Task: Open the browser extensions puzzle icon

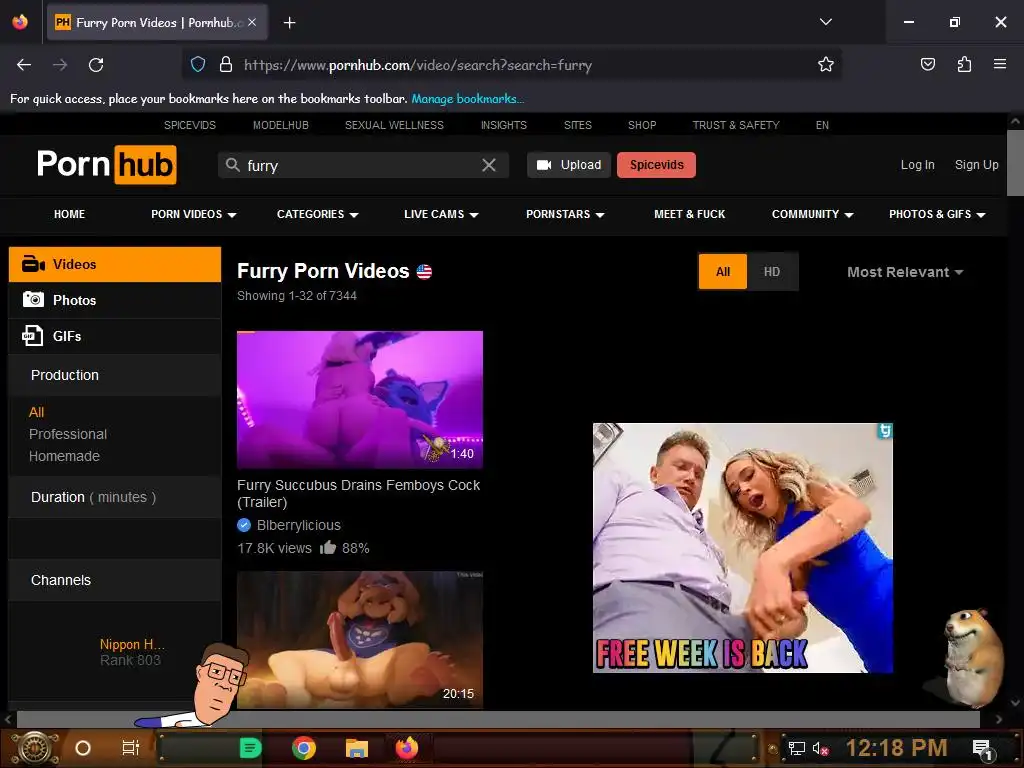Action: (964, 64)
